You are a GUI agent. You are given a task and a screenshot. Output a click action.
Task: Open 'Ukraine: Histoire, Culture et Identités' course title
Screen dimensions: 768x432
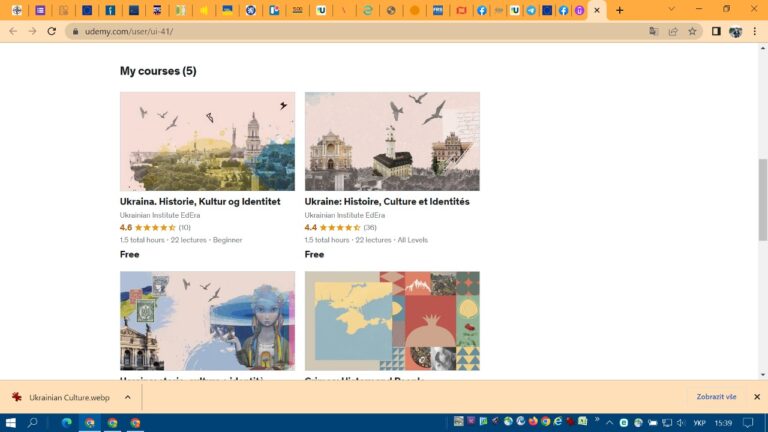[386, 202]
